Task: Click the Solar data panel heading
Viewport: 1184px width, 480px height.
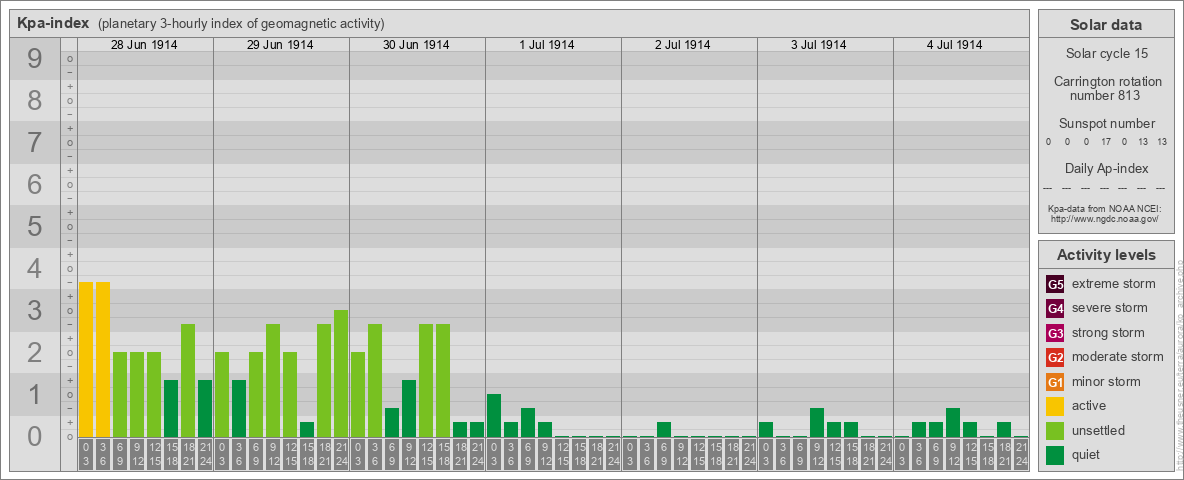Action: pyautogui.click(x=1106, y=25)
